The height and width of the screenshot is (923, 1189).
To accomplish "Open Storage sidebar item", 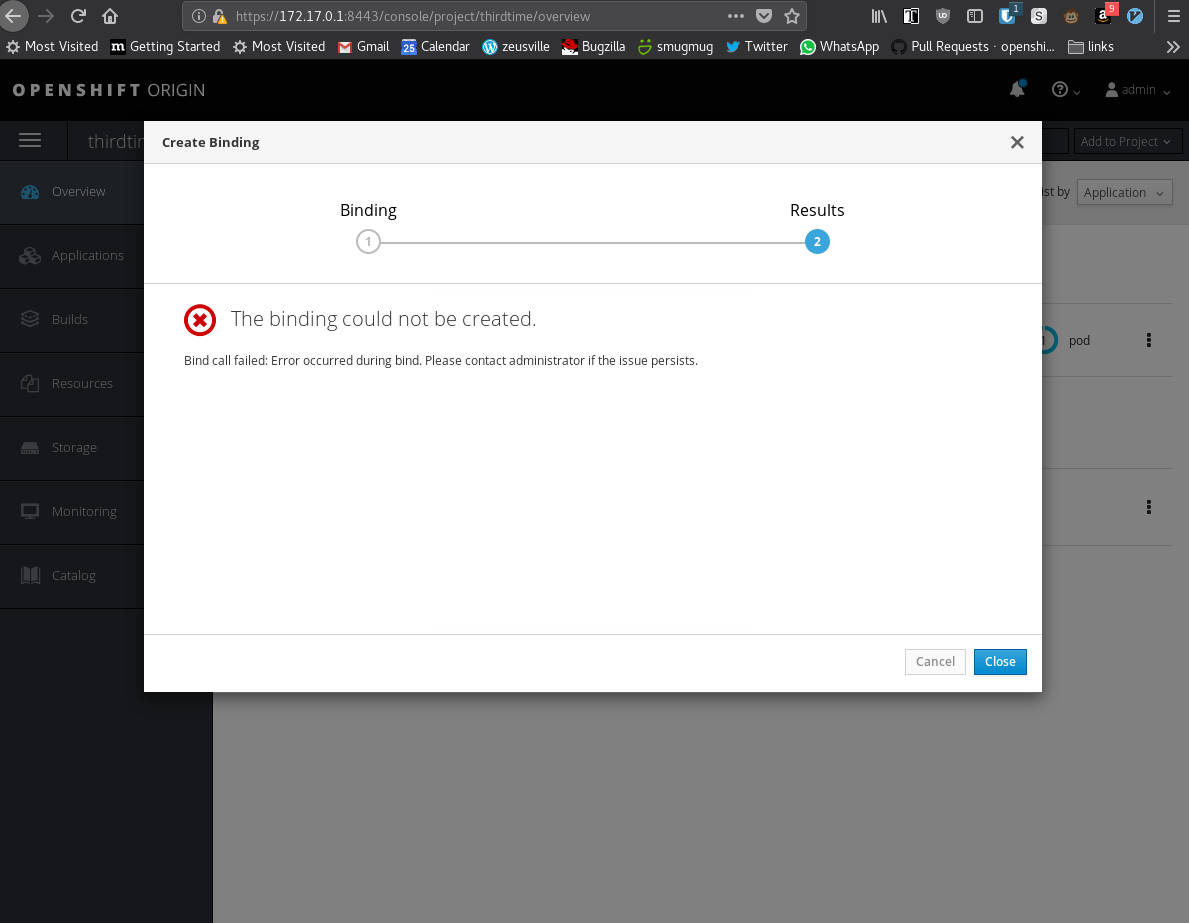I will coord(72,447).
